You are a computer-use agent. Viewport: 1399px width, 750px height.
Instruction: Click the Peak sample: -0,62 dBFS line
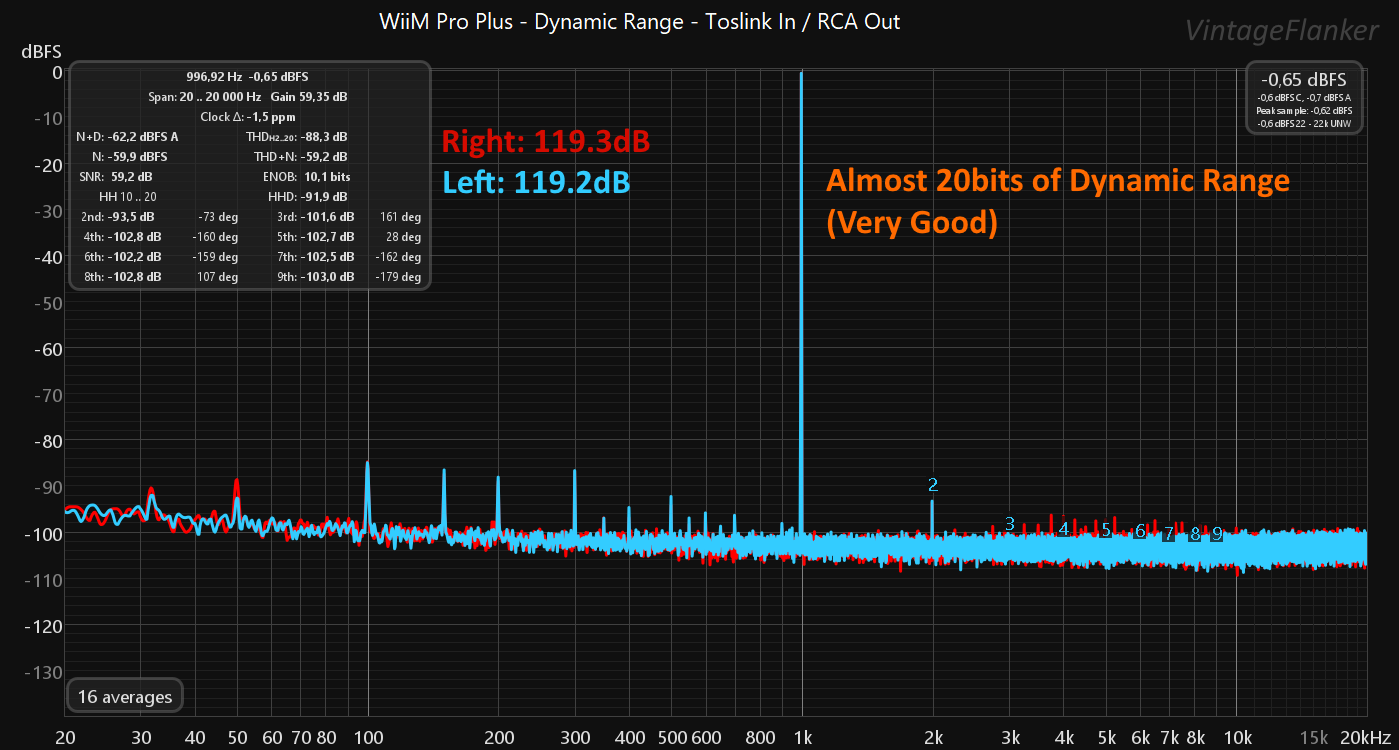coord(1304,110)
